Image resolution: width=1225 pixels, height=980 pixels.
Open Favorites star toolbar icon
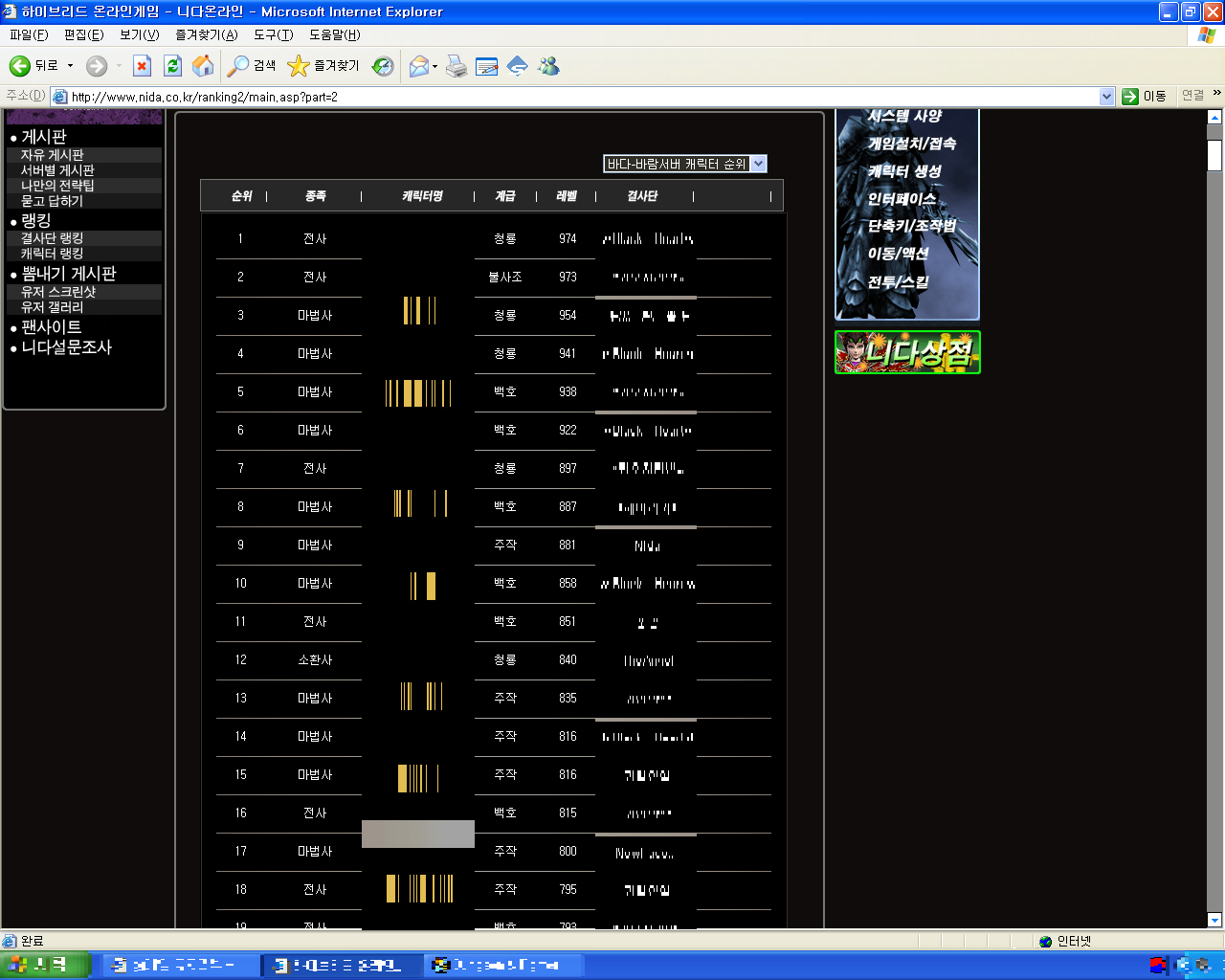pyautogui.click(x=299, y=66)
